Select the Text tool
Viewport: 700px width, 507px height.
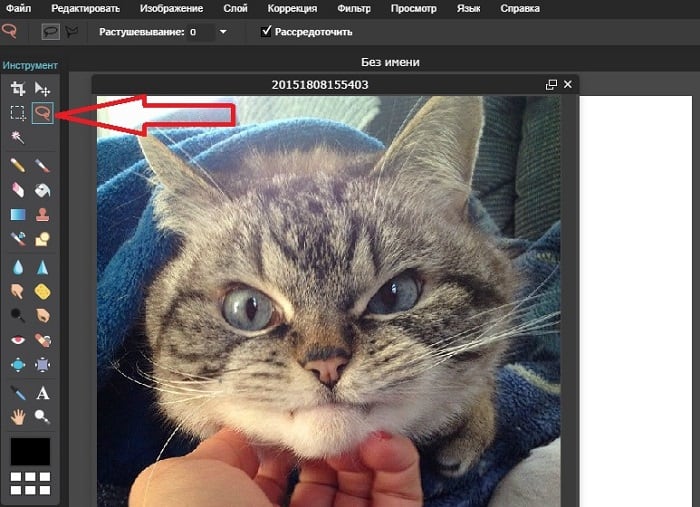click(x=42, y=393)
